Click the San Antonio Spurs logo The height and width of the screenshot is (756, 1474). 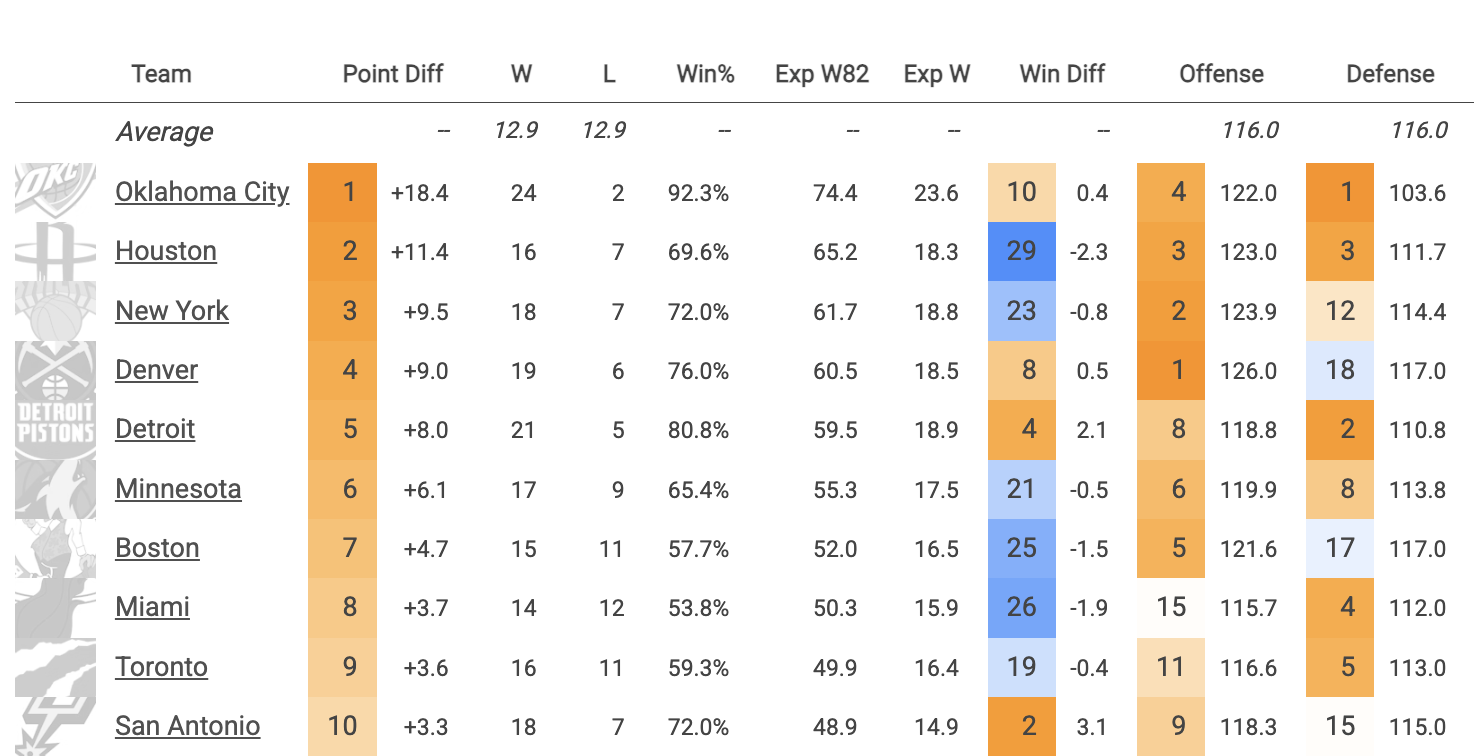[55, 726]
